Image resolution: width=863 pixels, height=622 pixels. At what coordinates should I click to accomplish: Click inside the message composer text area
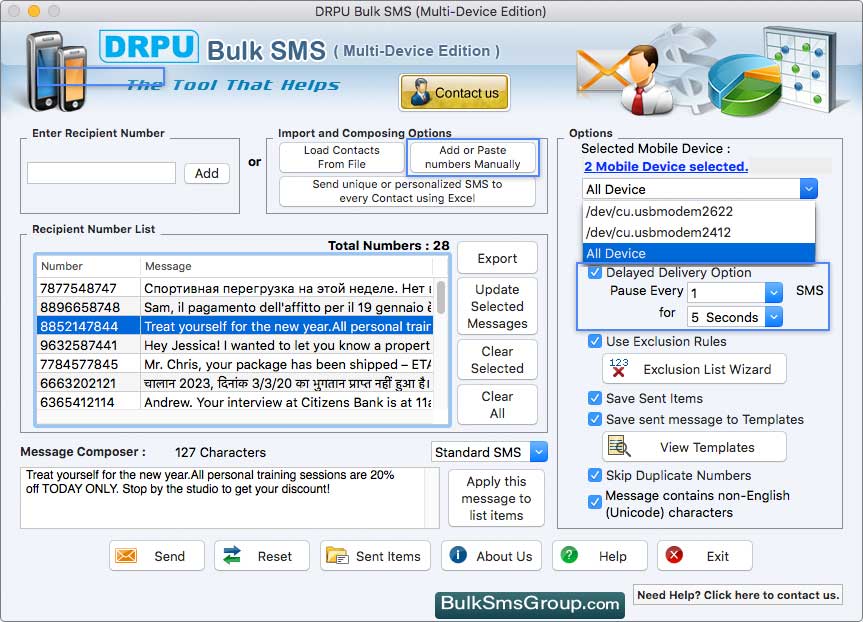(230, 498)
